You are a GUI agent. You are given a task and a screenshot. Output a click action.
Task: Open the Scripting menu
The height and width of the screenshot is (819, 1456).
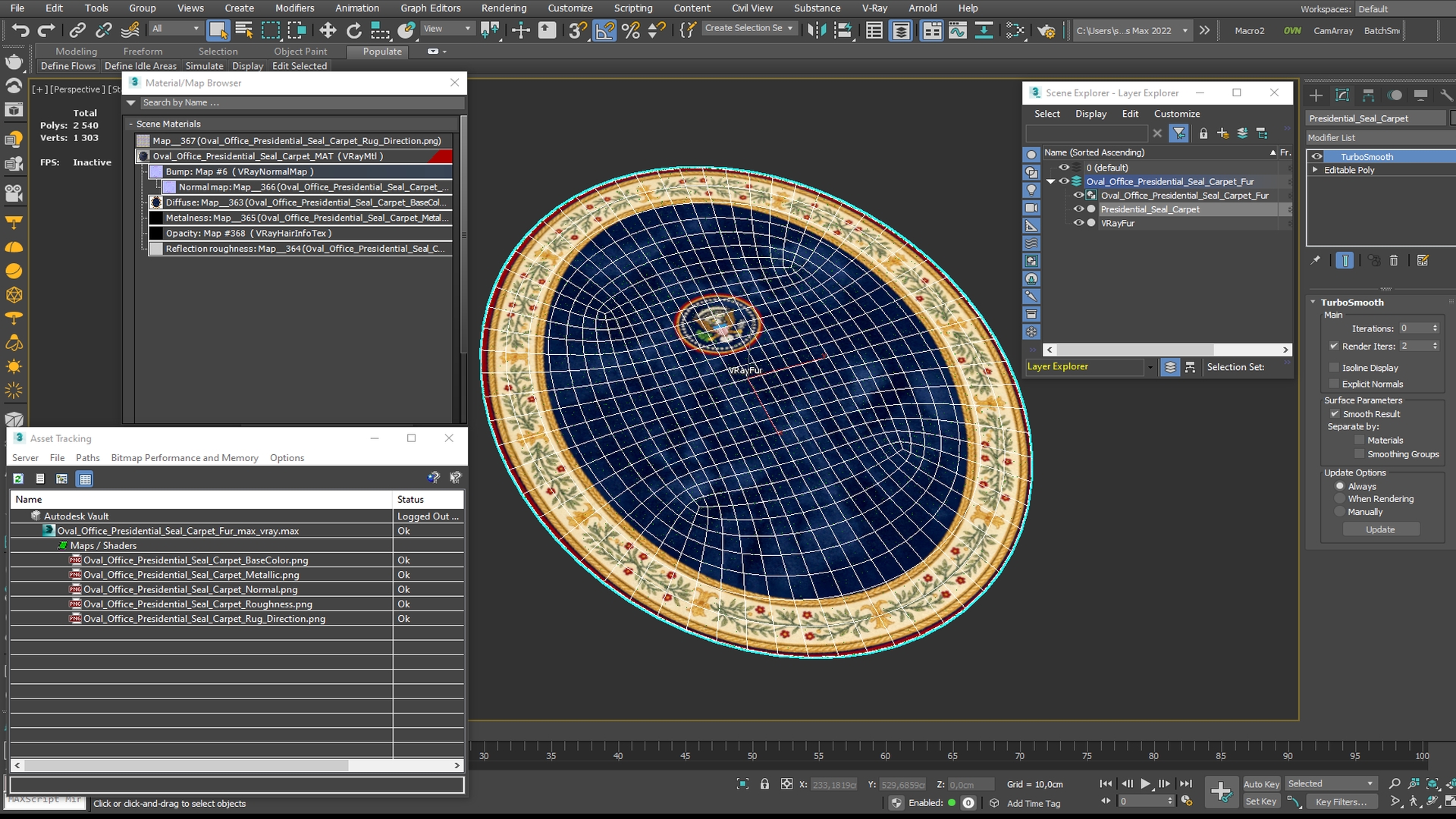633,8
